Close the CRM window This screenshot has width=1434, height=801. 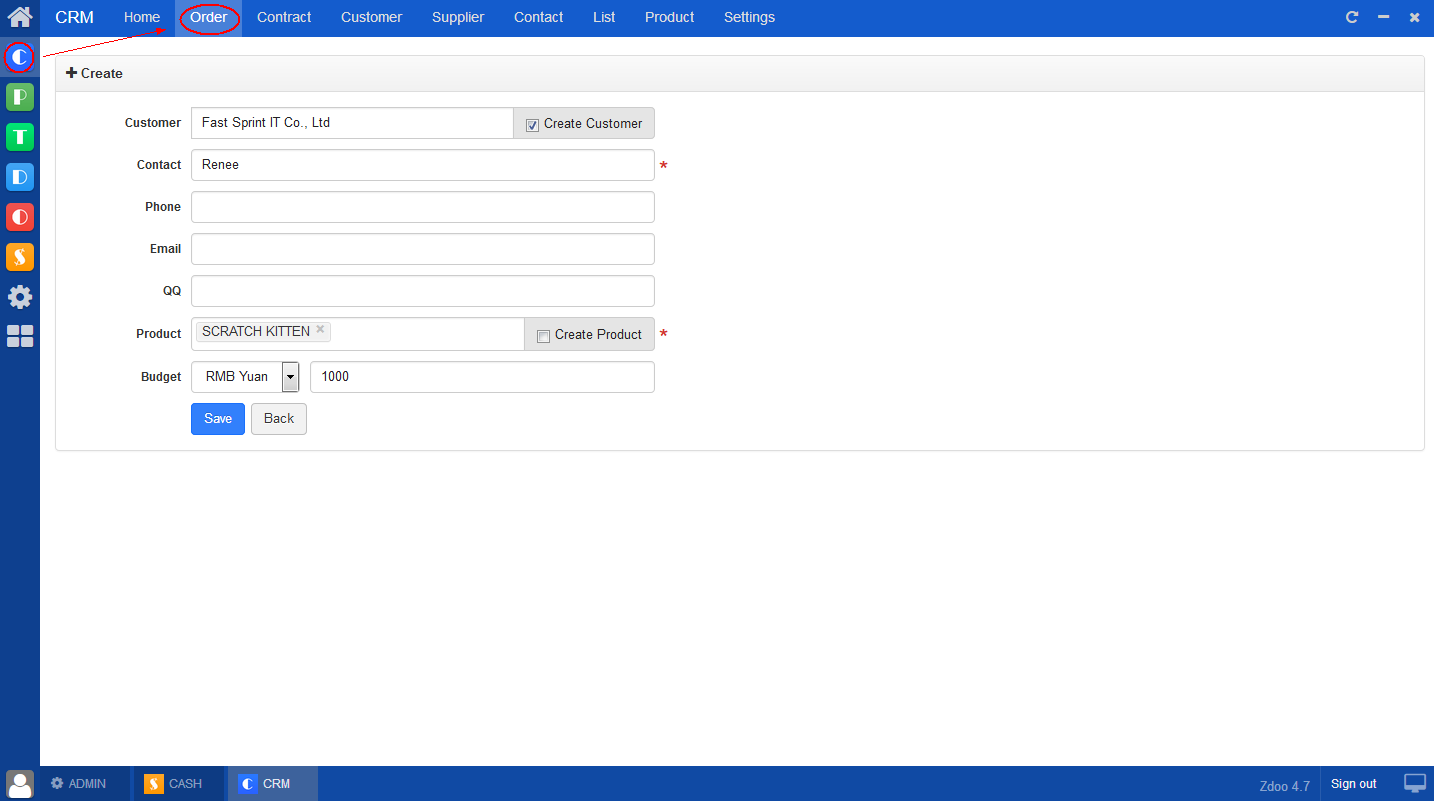1414,17
